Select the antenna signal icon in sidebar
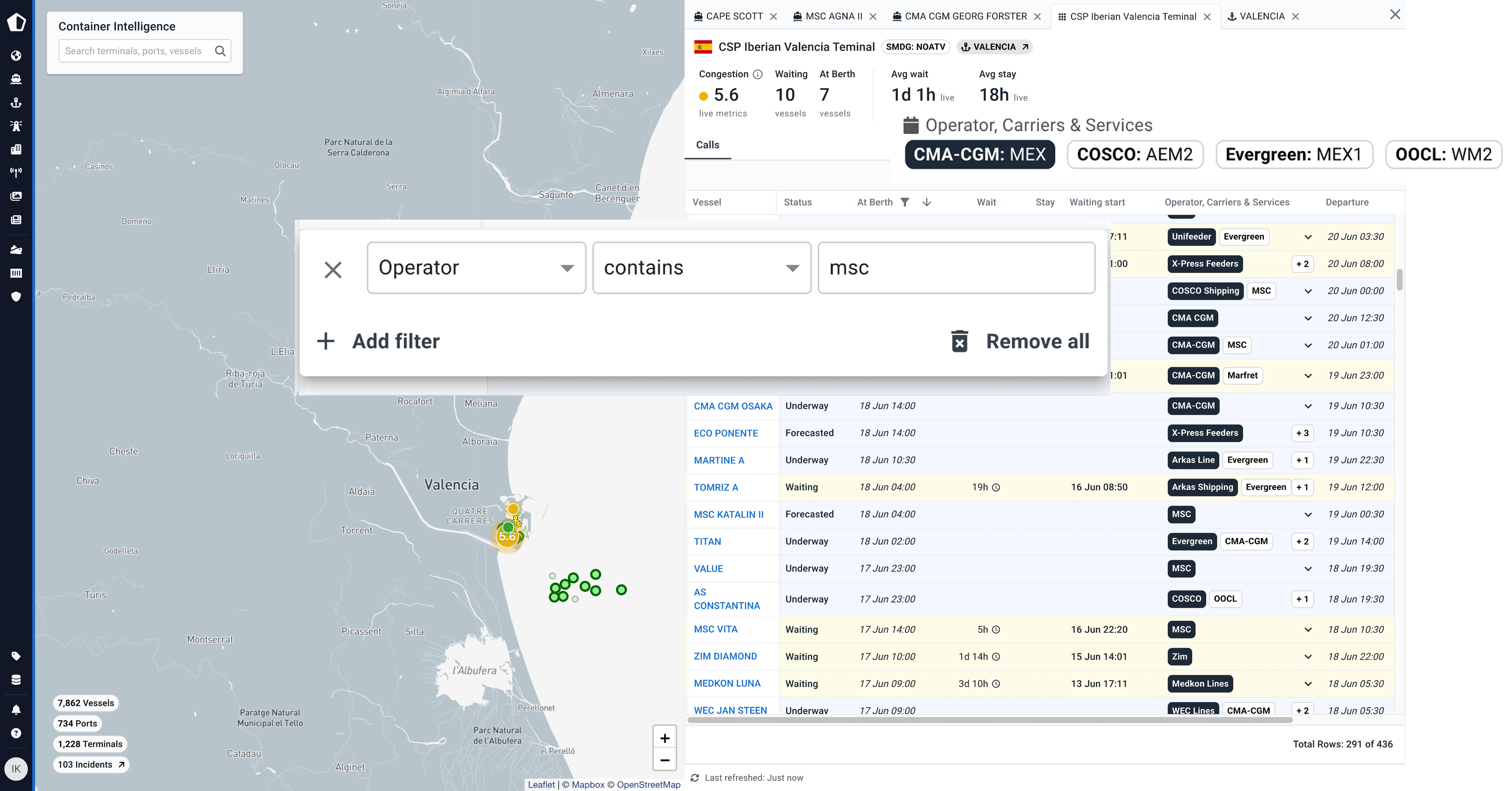 coord(16,173)
